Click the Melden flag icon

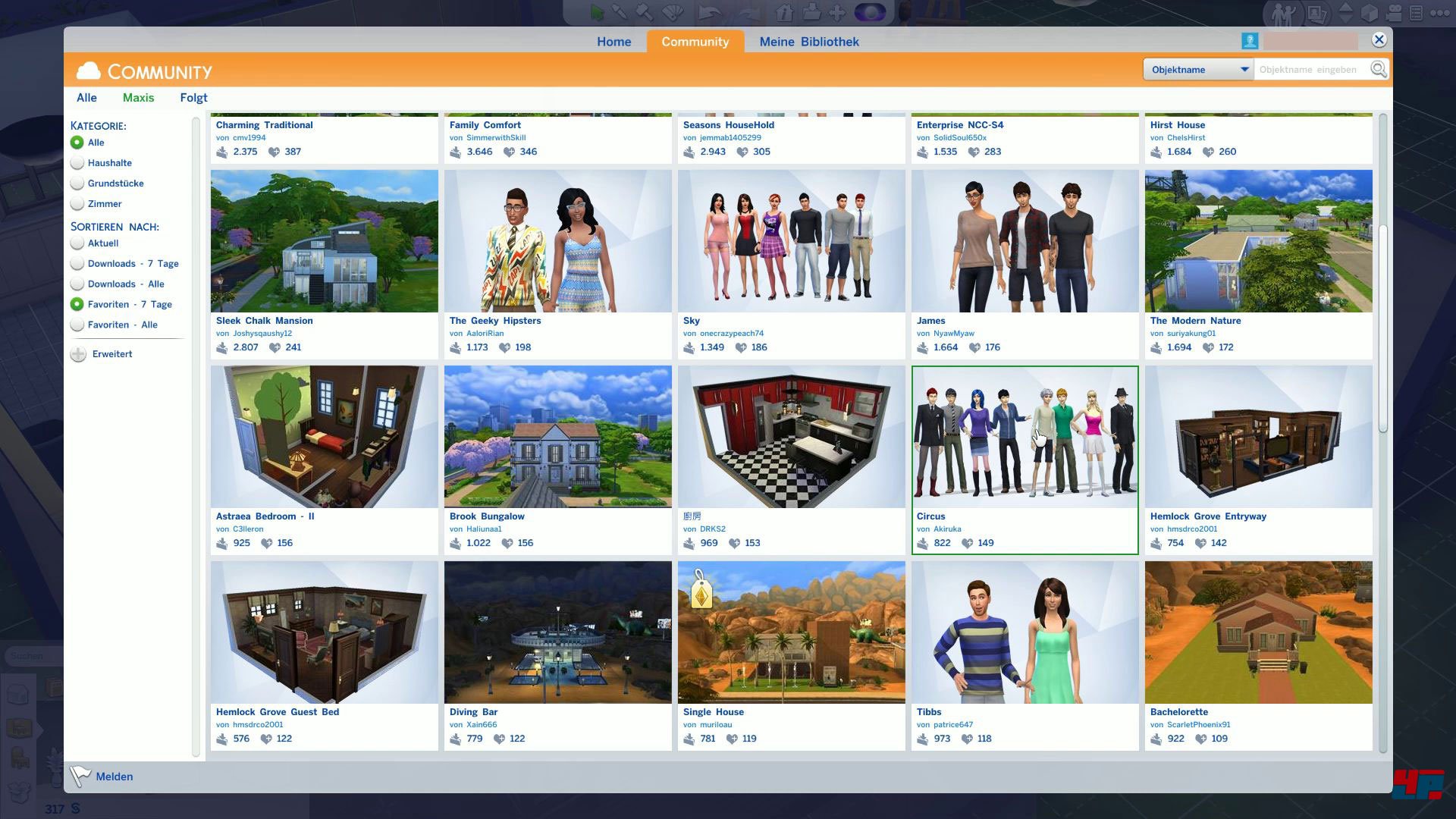pos(80,775)
